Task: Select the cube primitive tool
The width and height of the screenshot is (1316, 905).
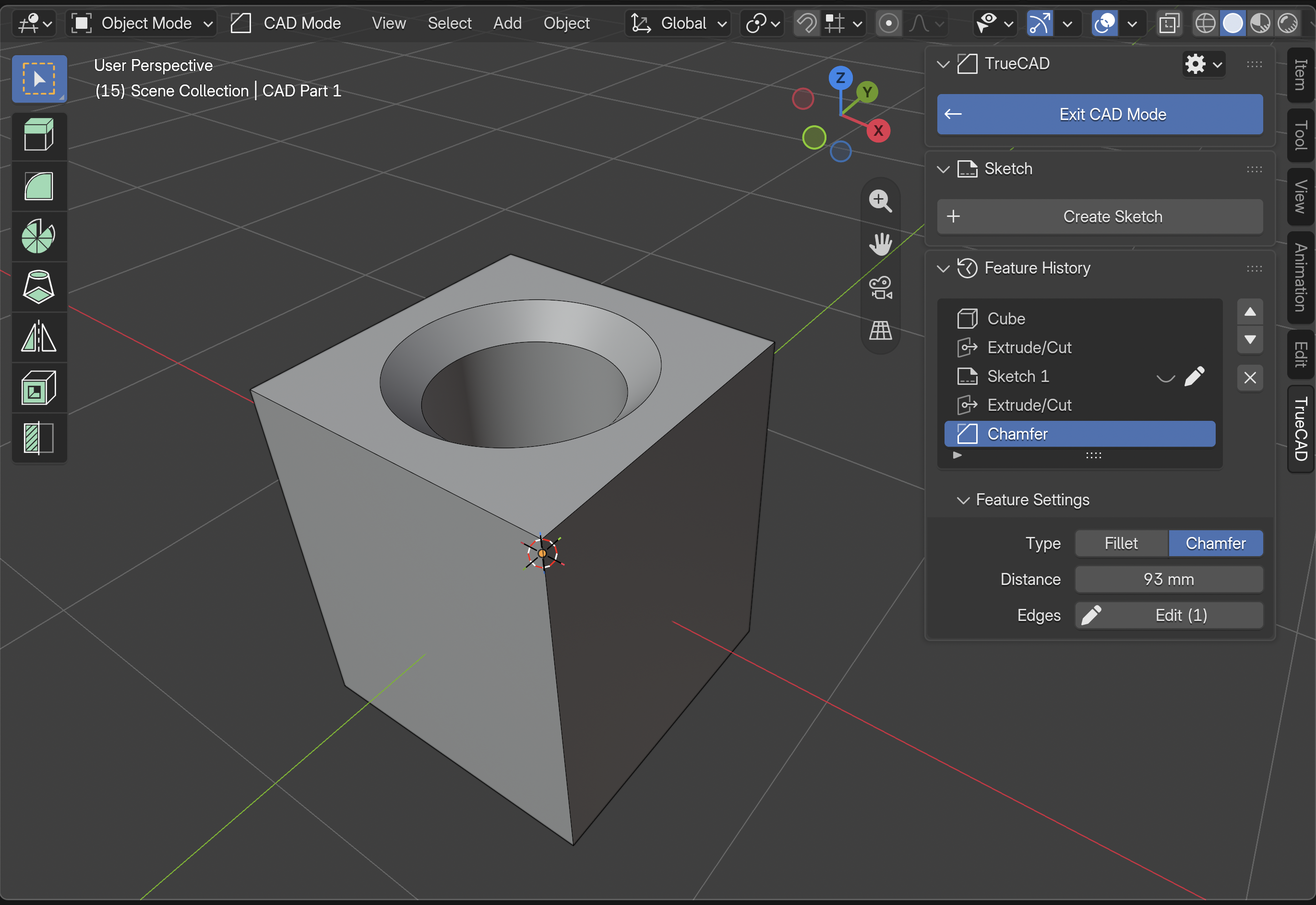Action: coord(39,135)
